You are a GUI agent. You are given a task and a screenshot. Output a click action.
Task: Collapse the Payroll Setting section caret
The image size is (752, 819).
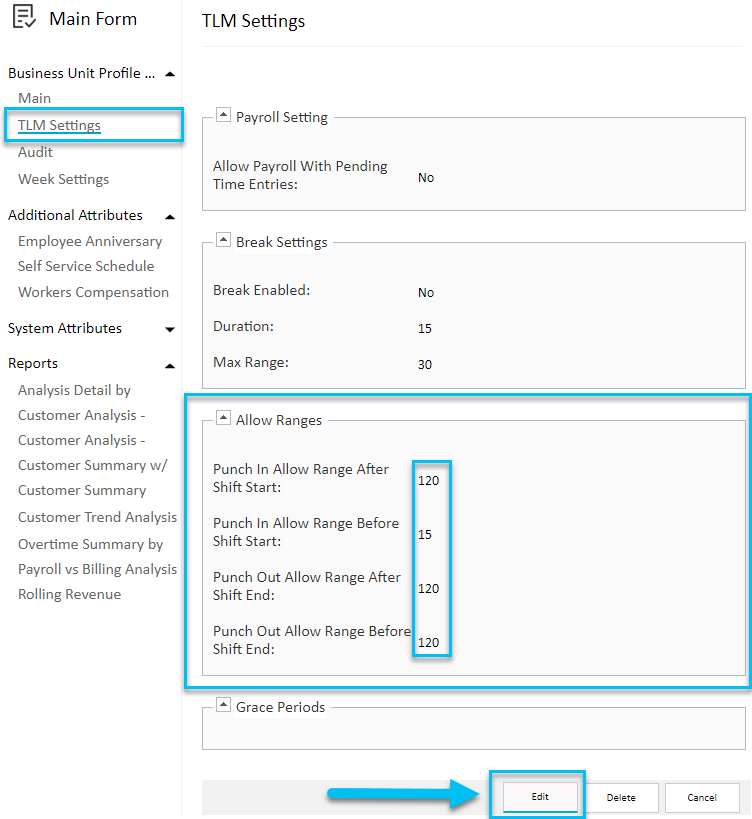click(224, 112)
